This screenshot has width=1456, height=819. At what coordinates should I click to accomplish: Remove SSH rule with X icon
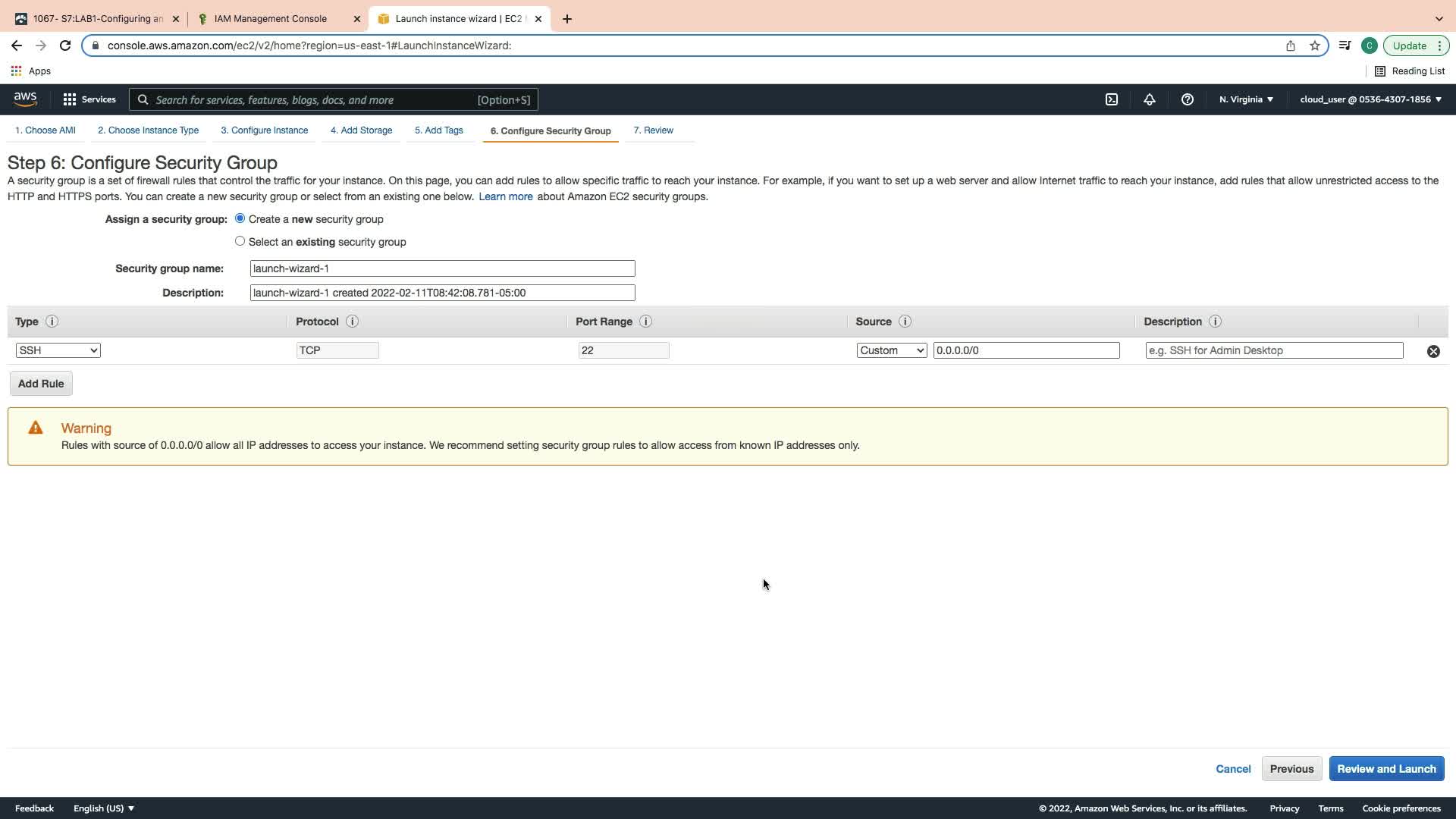(1432, 351)
